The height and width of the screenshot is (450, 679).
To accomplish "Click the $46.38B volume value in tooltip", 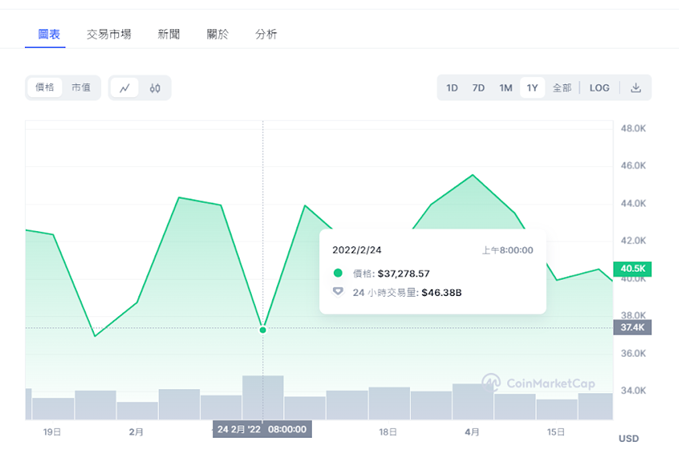I will tap(441, 293).
